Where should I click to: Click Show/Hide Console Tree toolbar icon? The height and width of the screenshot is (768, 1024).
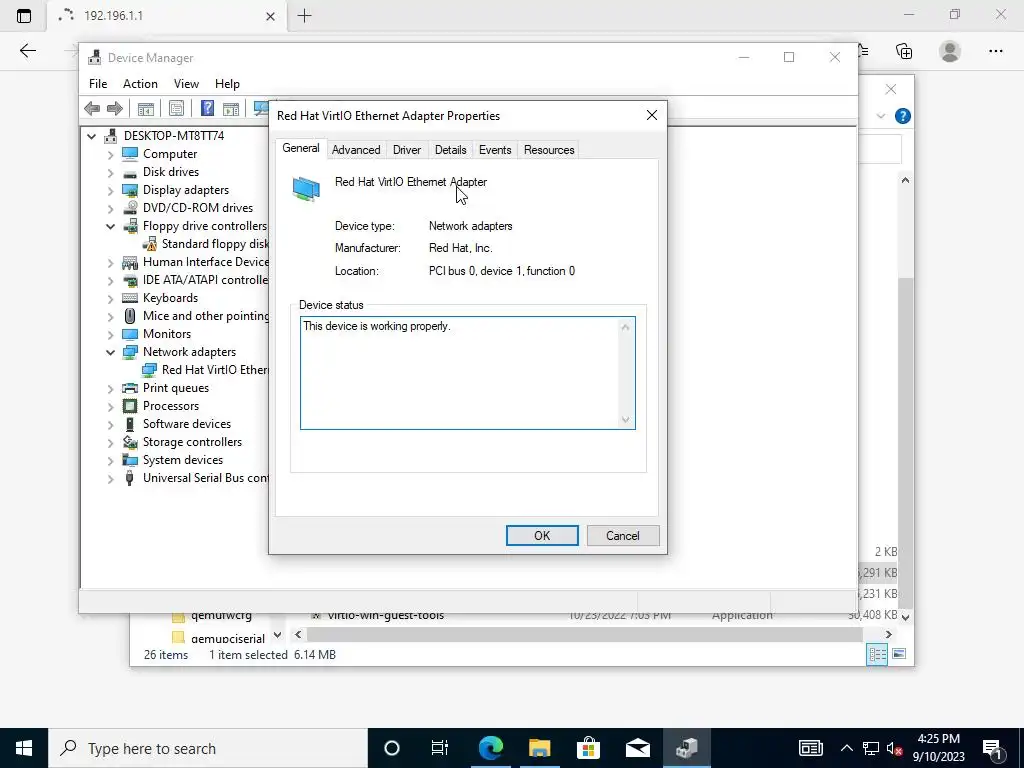coord(146,108)
